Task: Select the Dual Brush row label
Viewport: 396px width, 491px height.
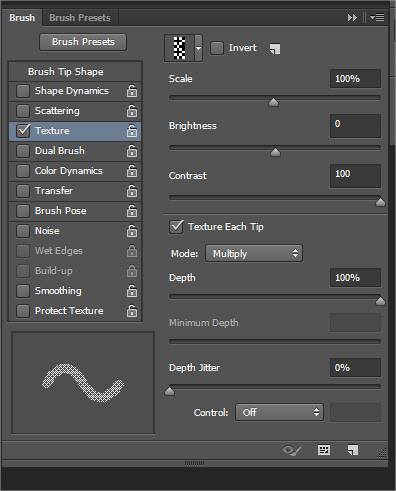Action: 60,151
